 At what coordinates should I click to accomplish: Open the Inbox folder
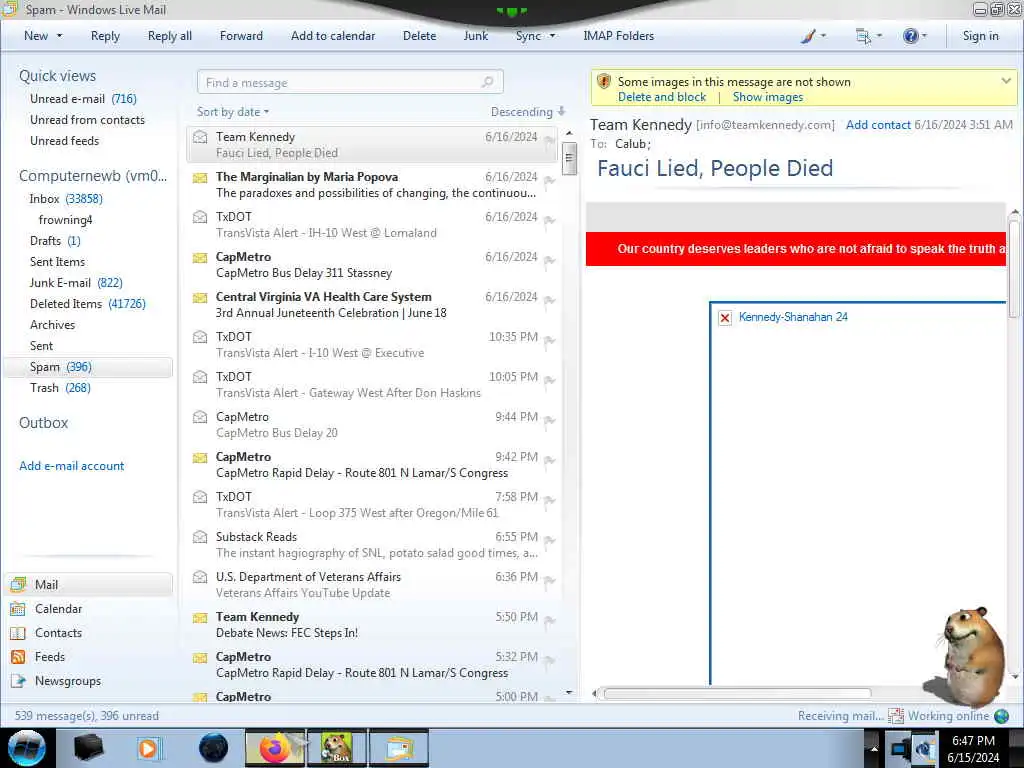coord(65,199)
